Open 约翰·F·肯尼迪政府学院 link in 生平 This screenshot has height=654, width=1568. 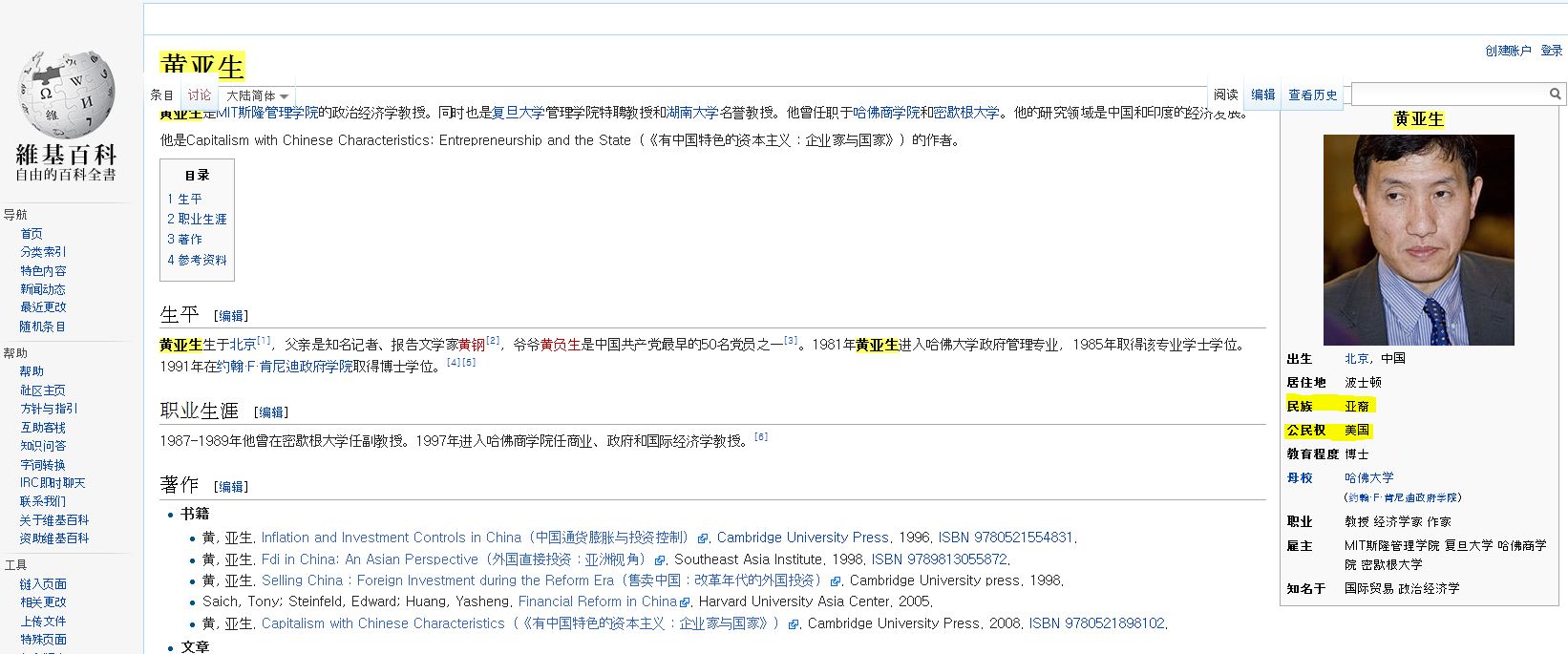tap(285, 367)
